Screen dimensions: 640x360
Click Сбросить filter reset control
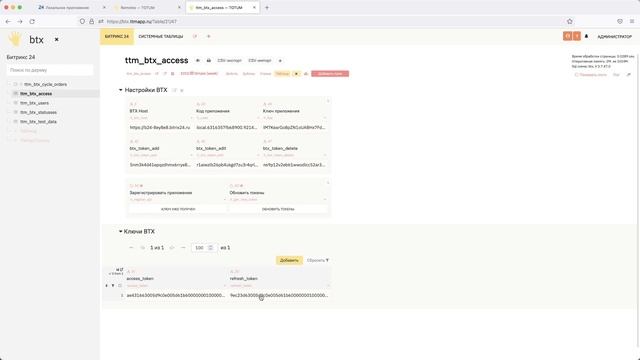(x=318, y=260)
